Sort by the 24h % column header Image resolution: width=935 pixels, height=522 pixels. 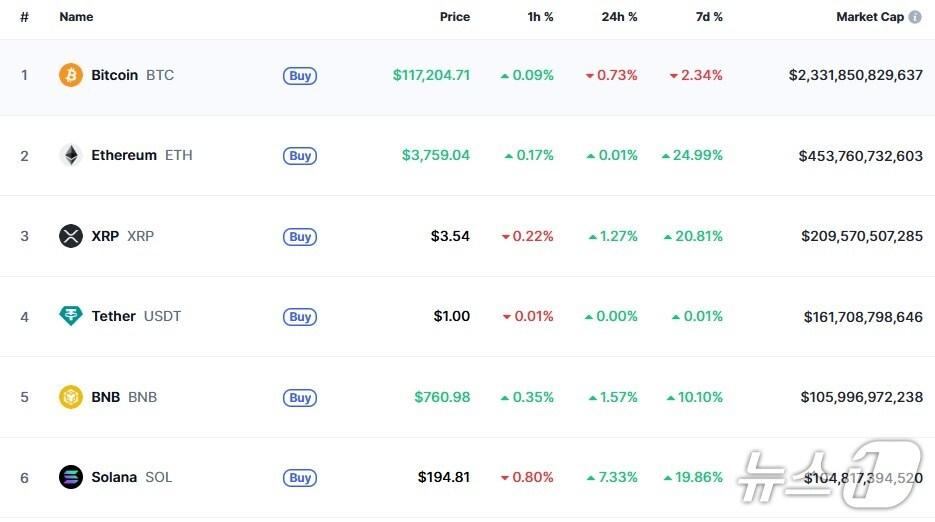click(x=619, y=17)
